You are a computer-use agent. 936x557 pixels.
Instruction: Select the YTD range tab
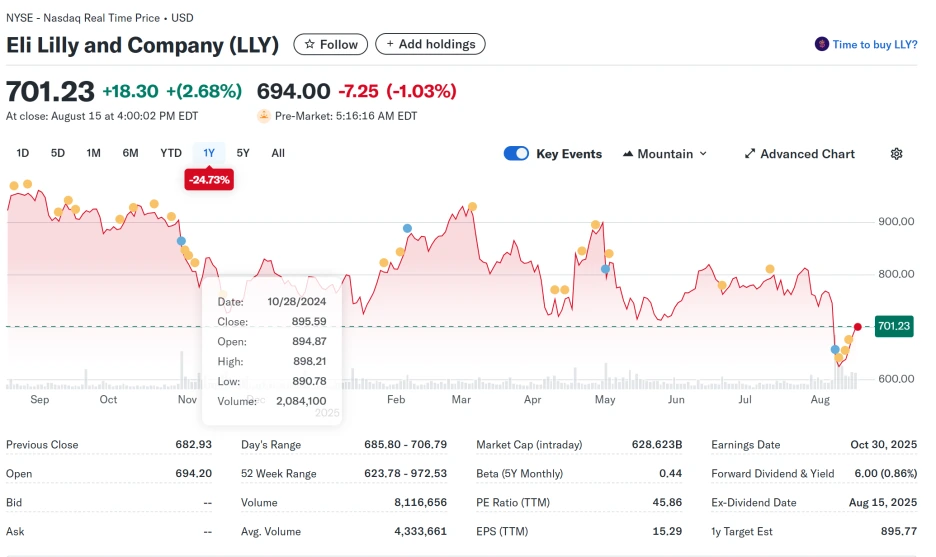click(x=171, y=153)
